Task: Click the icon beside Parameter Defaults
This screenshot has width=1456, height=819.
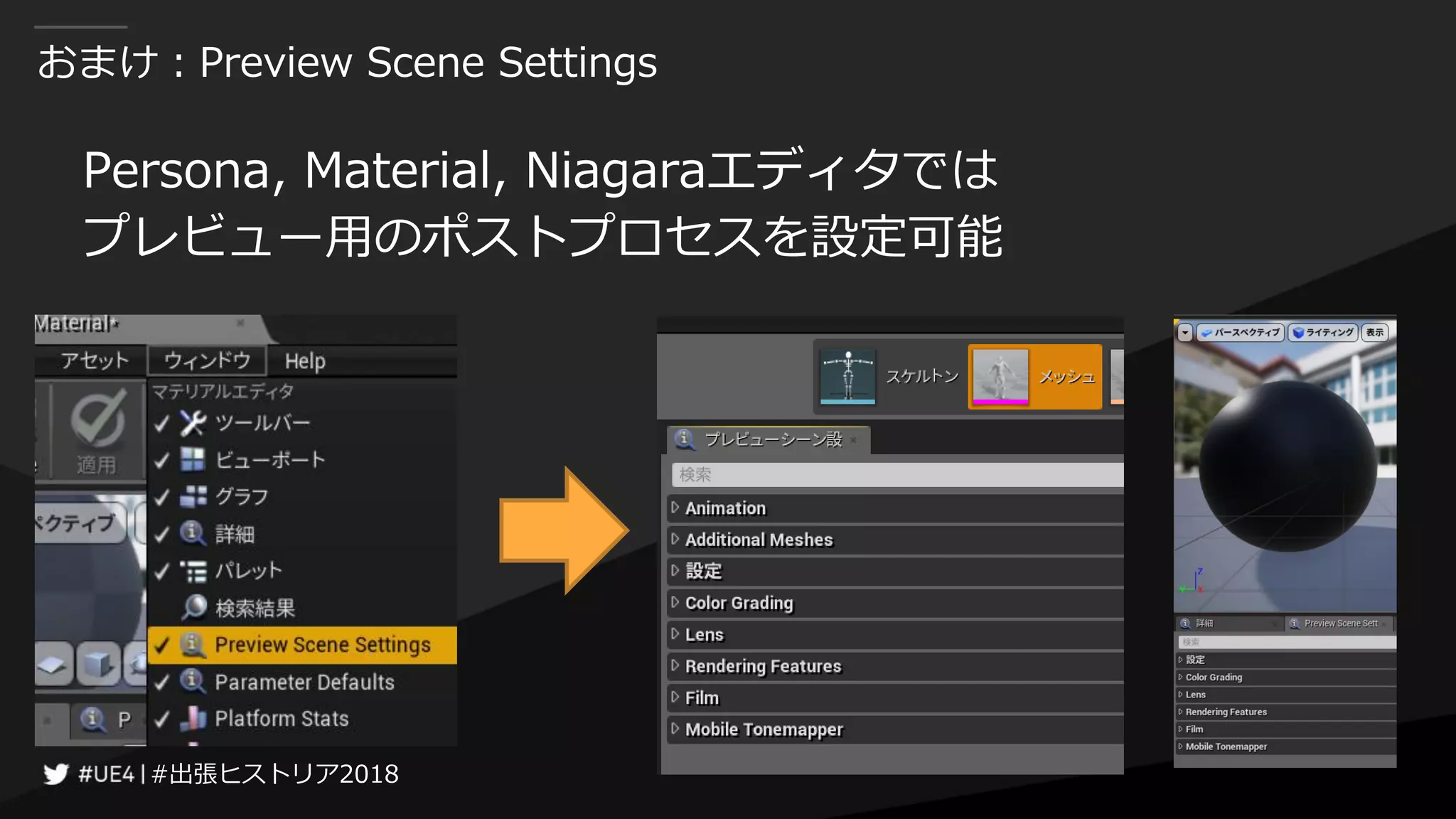Action: [x=193, y=682]
